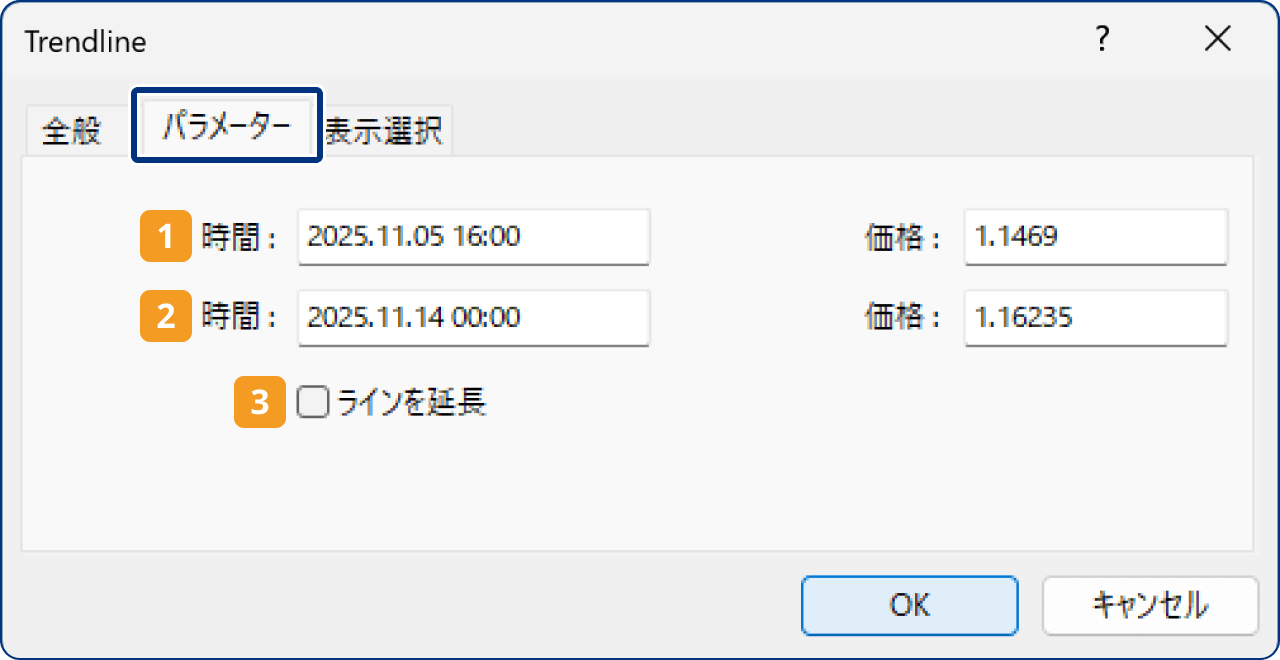Switch to the 全般 tab
The height and width of the screenshot is (660, 1280).
click(x=72, y=129)
